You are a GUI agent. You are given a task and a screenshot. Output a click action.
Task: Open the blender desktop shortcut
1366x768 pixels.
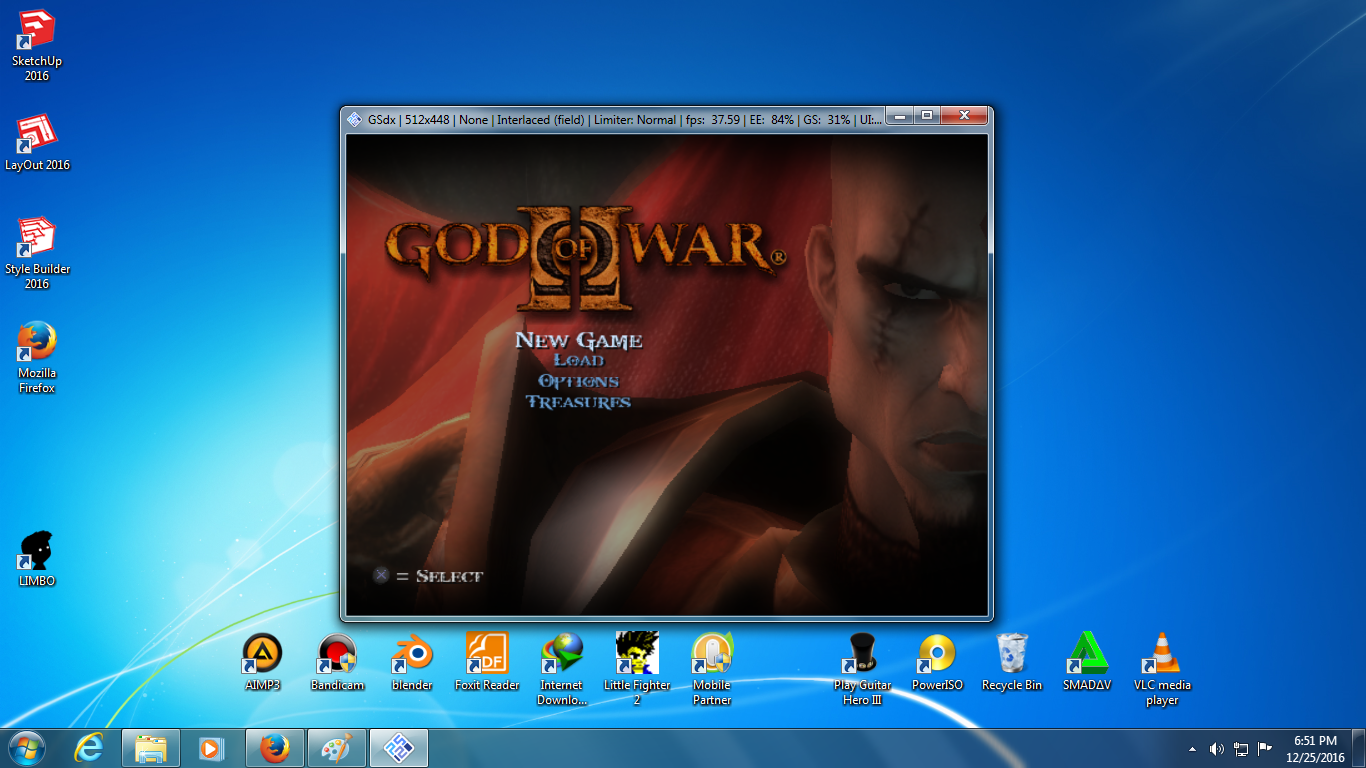[412, 662]
